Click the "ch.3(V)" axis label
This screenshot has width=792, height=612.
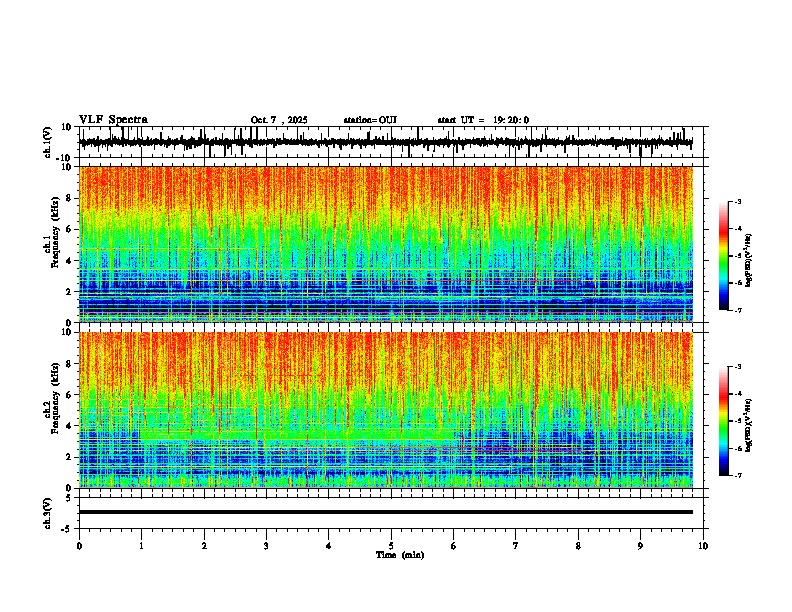click(48, 513)
